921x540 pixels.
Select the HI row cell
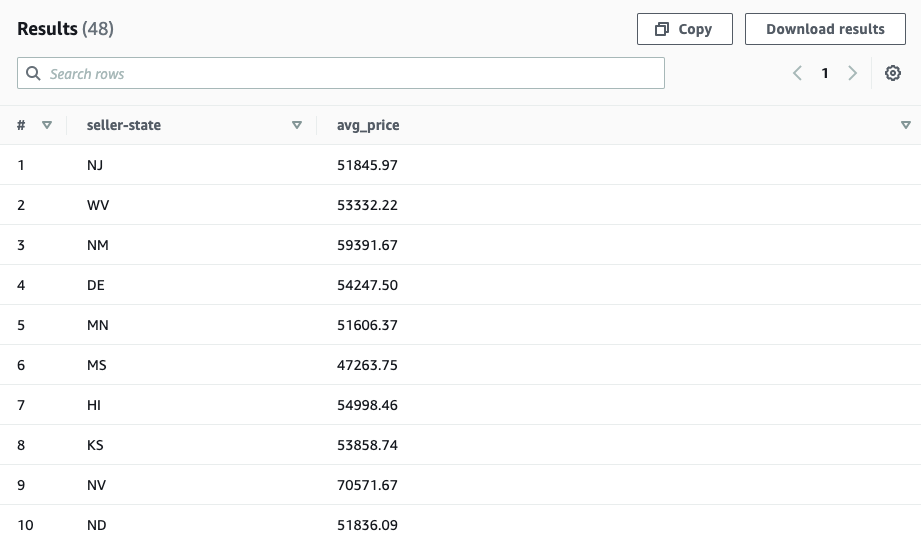coord(94,405)
